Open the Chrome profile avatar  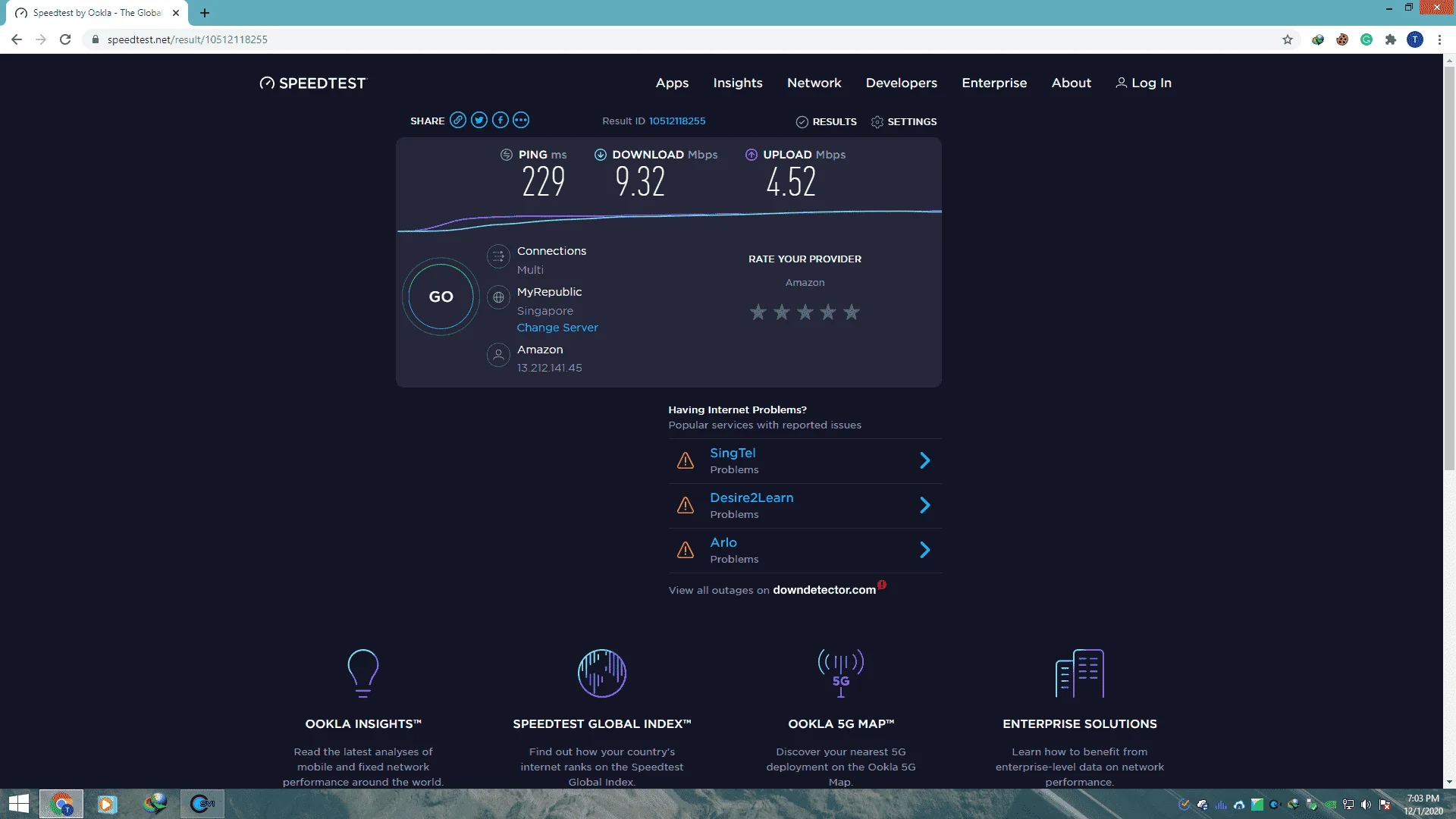click(x=1415, y=39)
